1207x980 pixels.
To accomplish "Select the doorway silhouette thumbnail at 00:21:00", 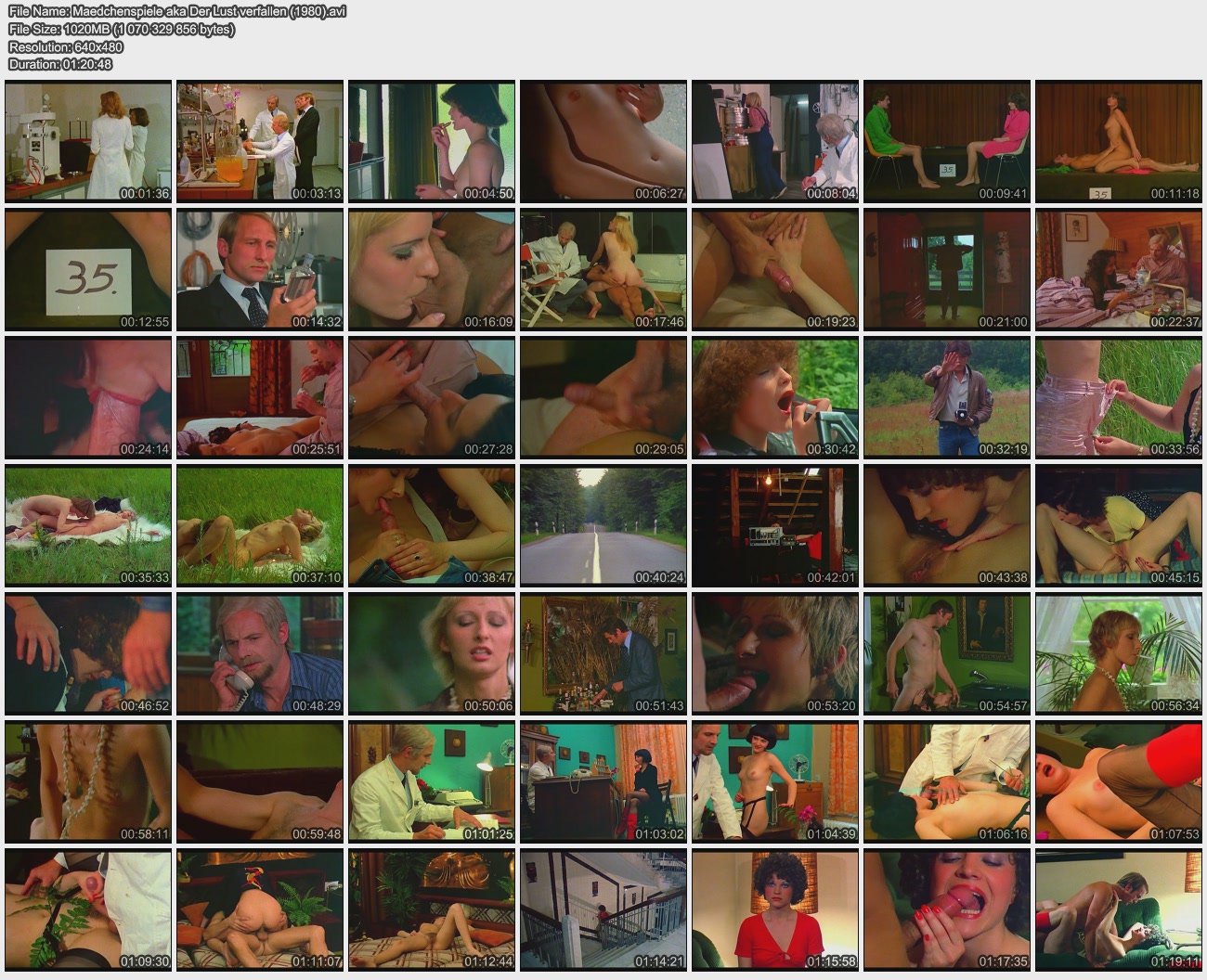I will click(947, 269).
